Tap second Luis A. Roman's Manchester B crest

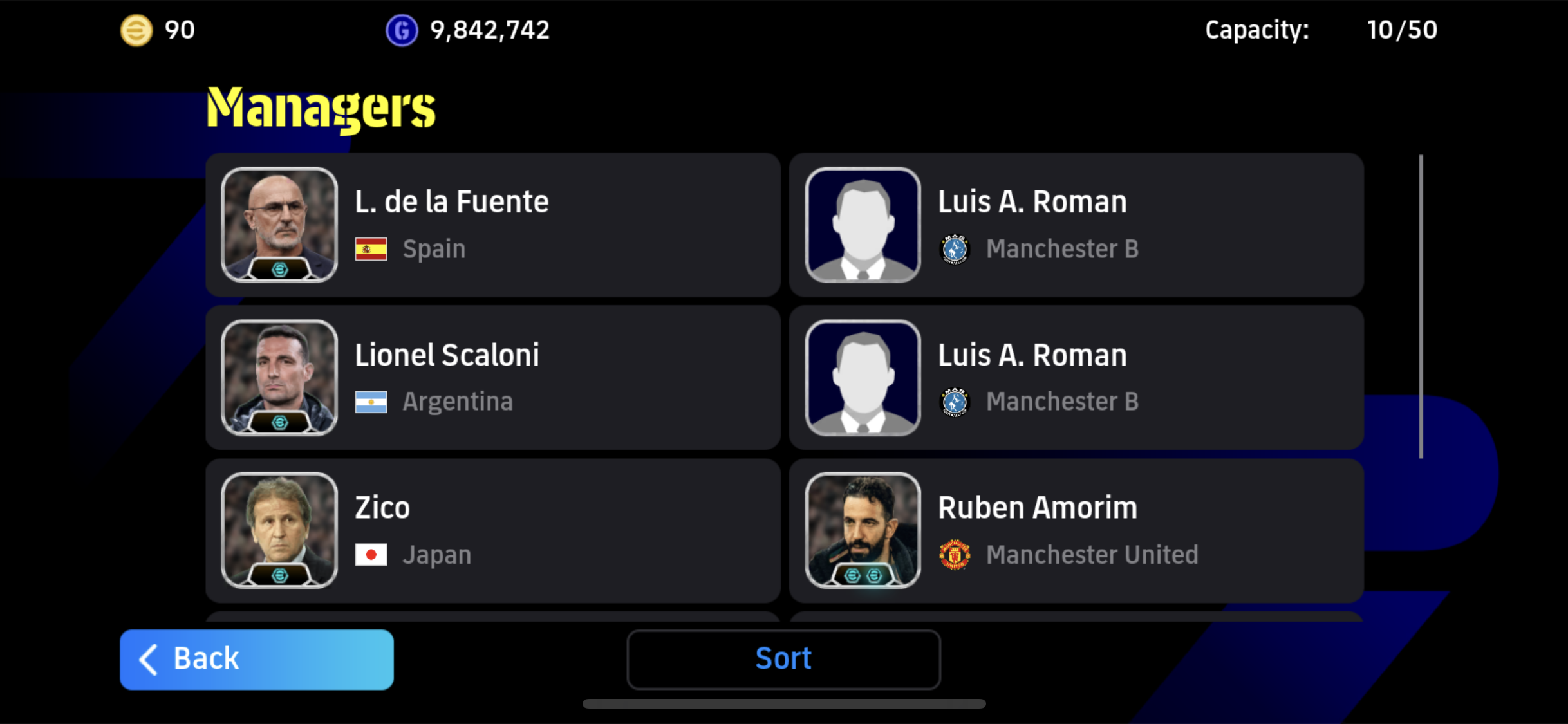click(955, 402)
